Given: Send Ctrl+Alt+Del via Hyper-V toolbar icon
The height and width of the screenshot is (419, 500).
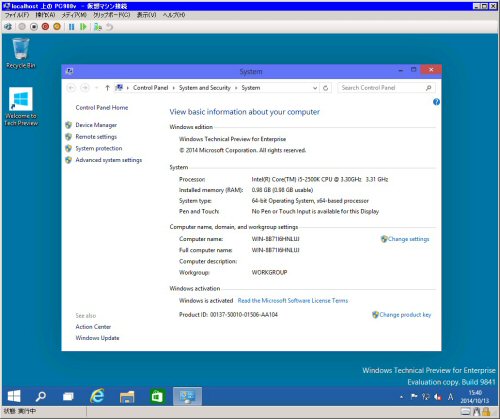Looking at the screenshot, I should 8,27.
